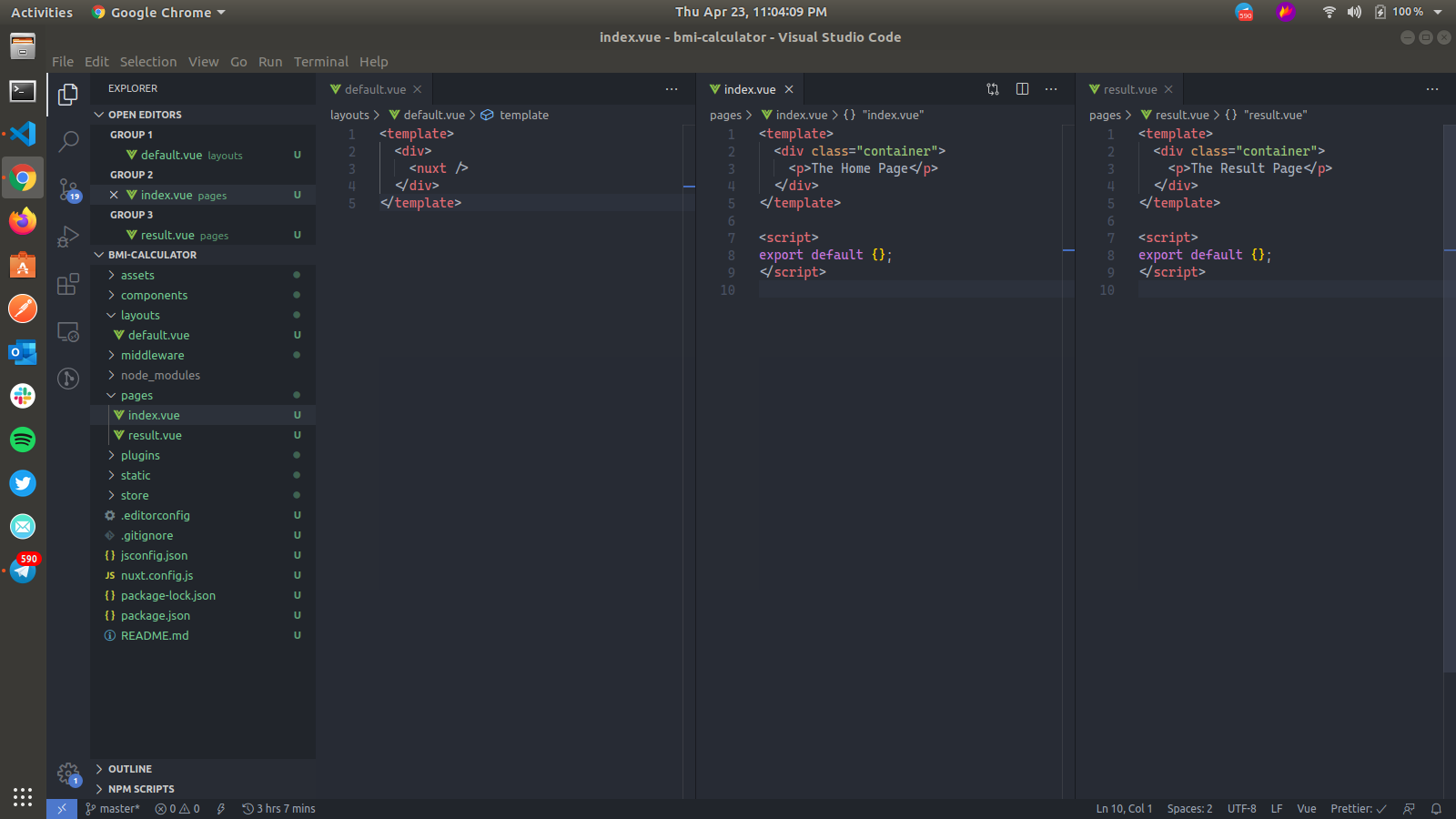This screenshot has height=819, width=1456.
Task: Open notifications bell in status bar
Action: (x=1436, y=809)
